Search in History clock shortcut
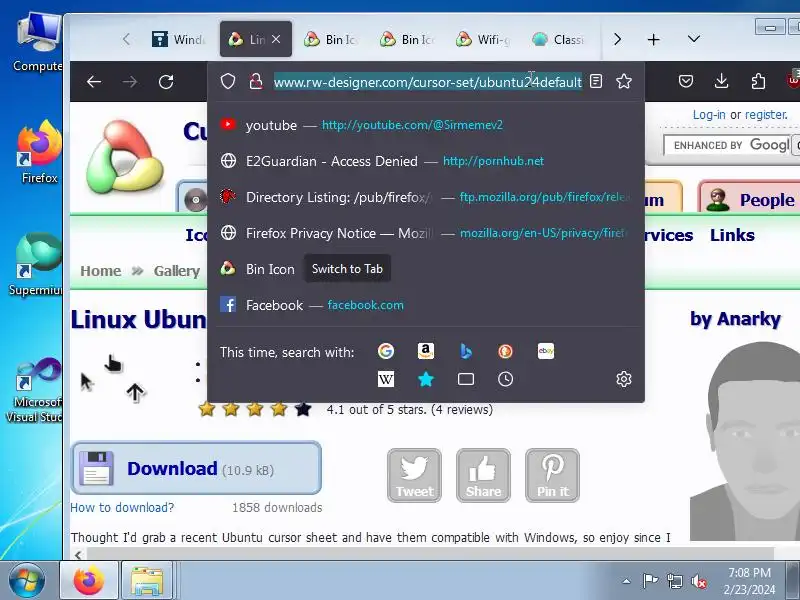Image resolution: width=800 pixels, height=600 pixels. click(505, 379)
